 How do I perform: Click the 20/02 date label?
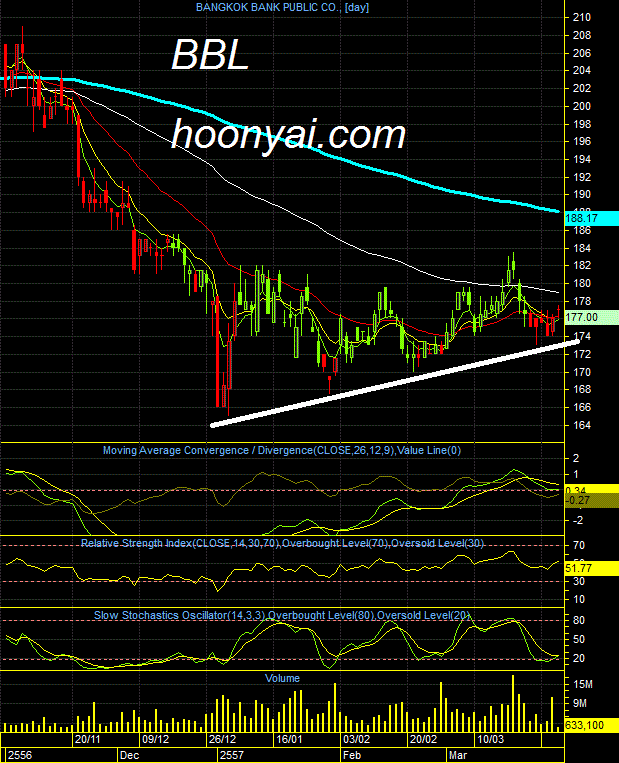tap(423, 740)
